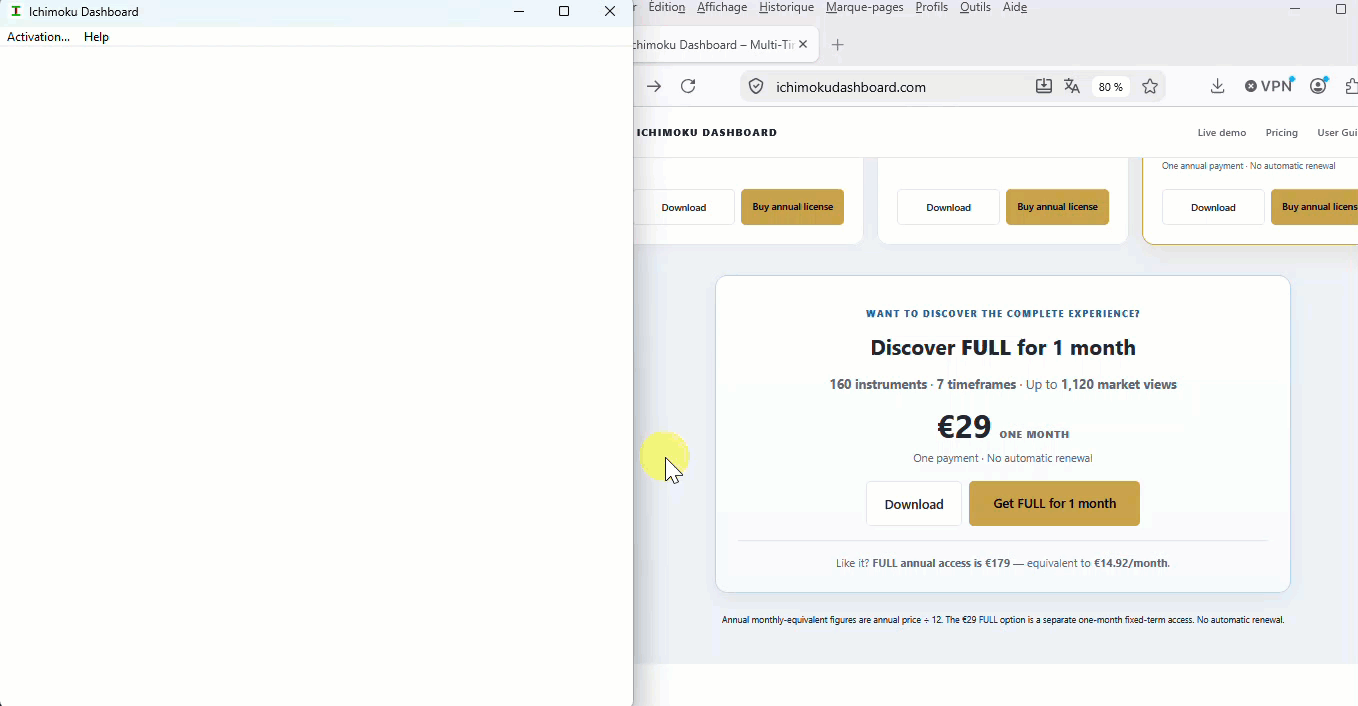Open the browser Aide menu

tap(1014, 7)
